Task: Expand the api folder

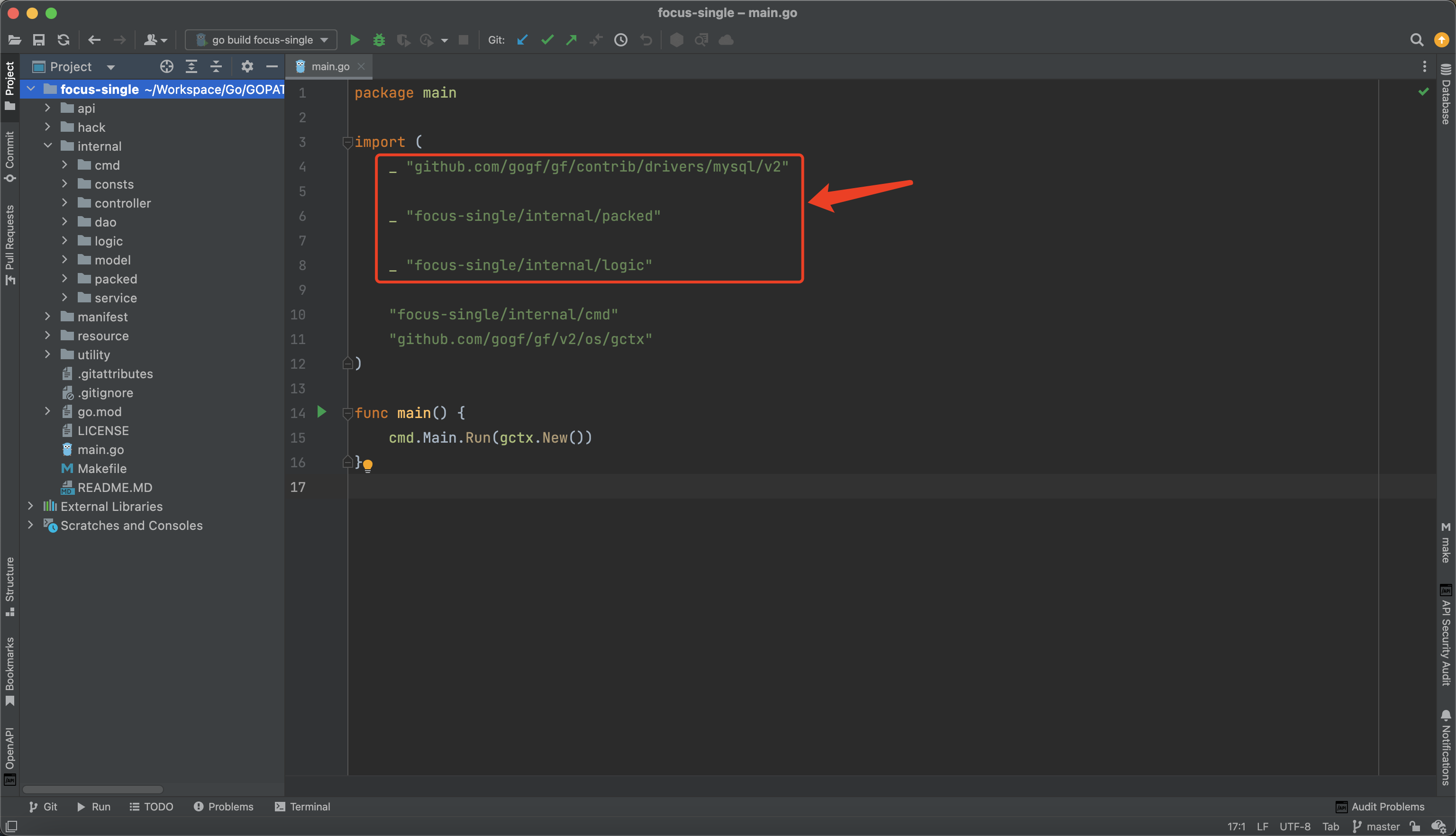Action: [48, 108]
